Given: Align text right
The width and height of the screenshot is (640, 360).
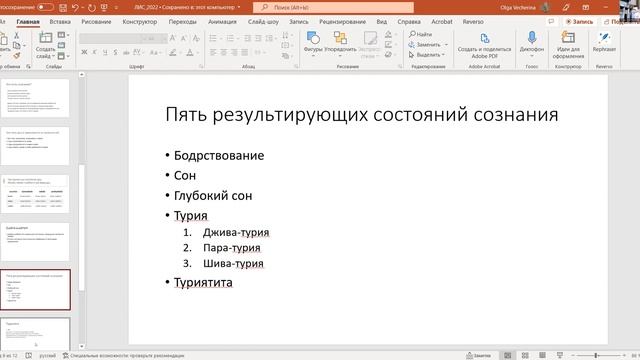Looking at the screenshot, I should click(234, 53).
